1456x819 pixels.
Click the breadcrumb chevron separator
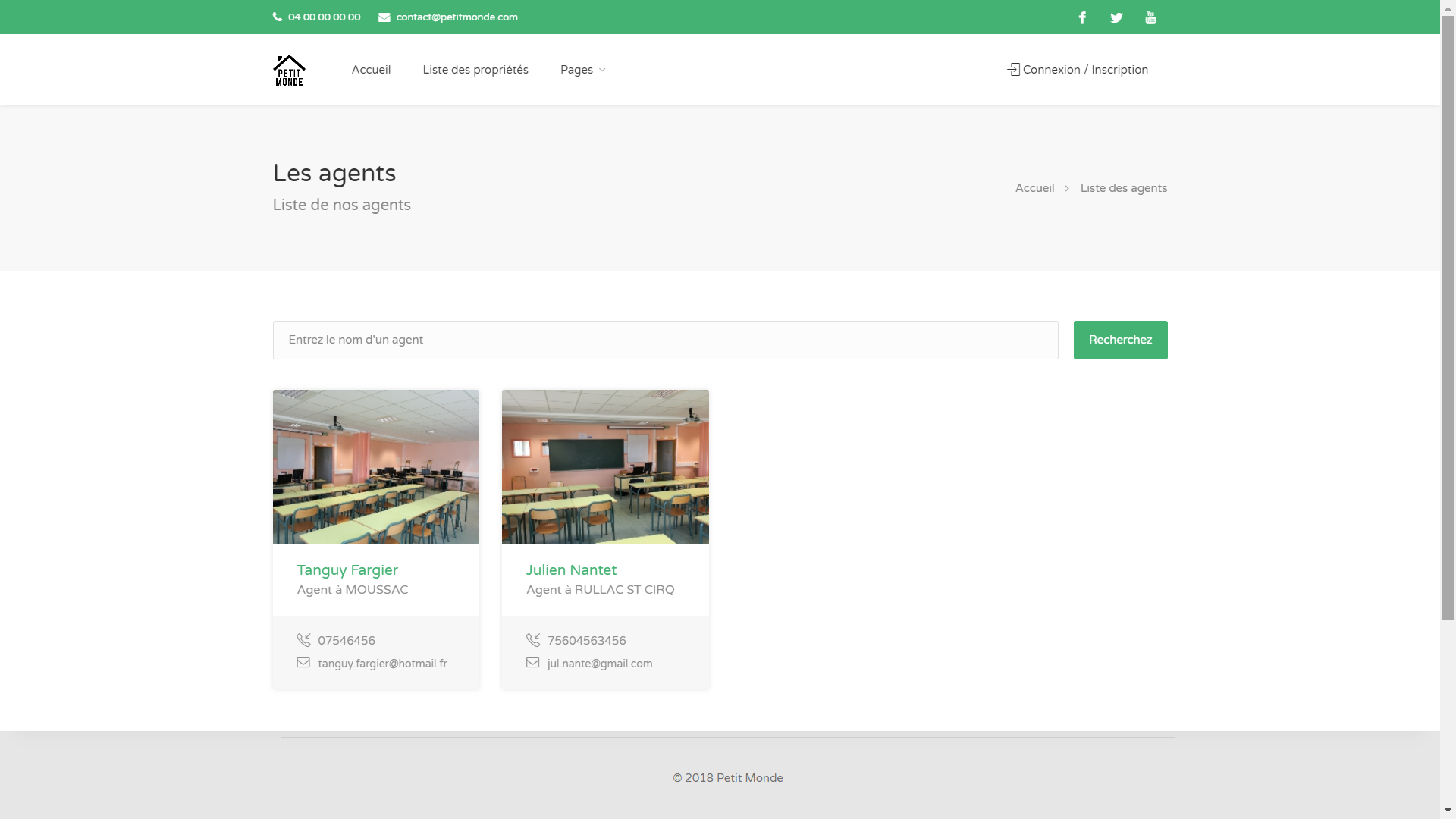[1067, 188]
